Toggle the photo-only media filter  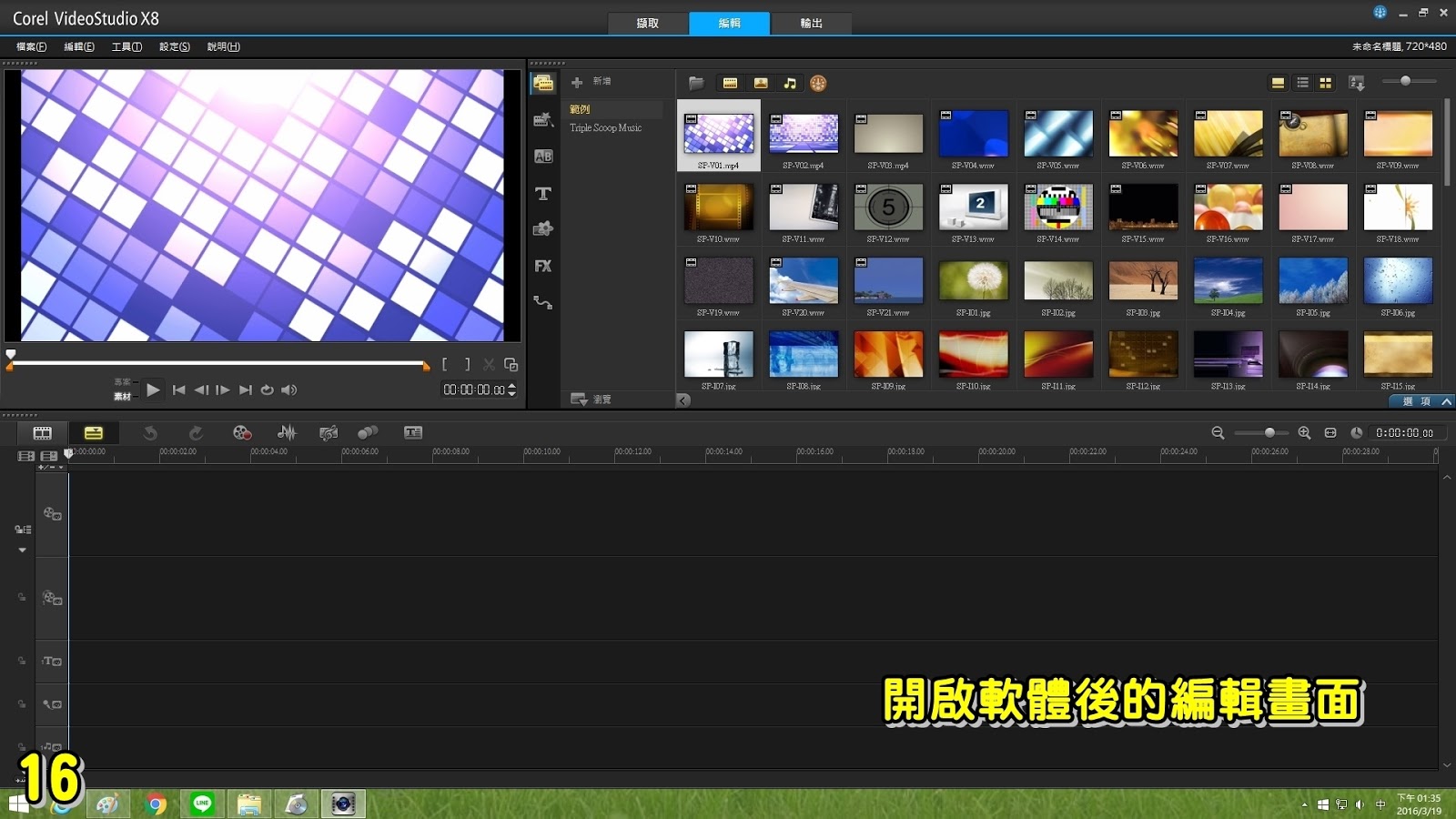(761, 83)
